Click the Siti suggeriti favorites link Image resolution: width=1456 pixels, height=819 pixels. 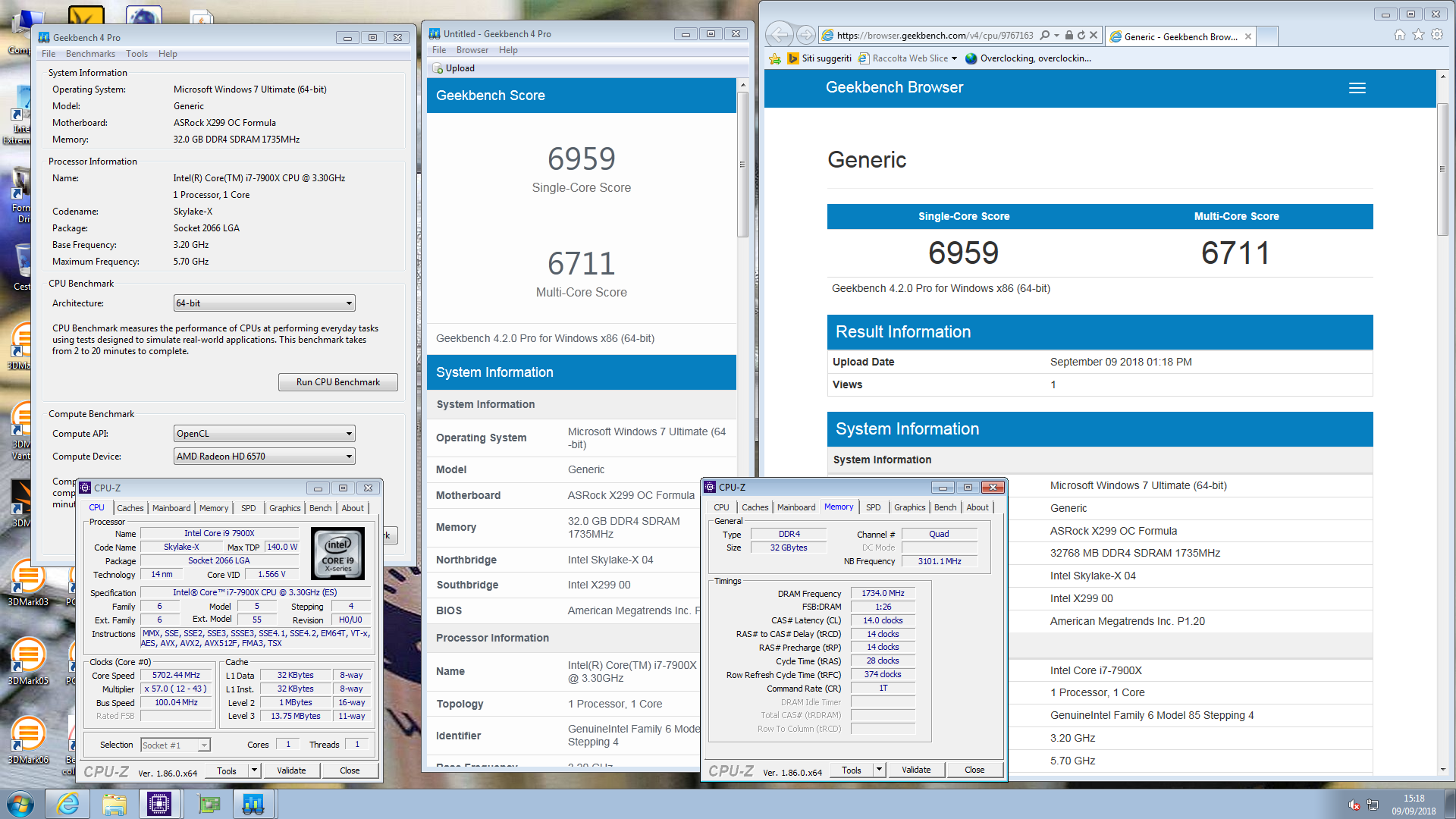pyautogui.click(x=819, y=58)
